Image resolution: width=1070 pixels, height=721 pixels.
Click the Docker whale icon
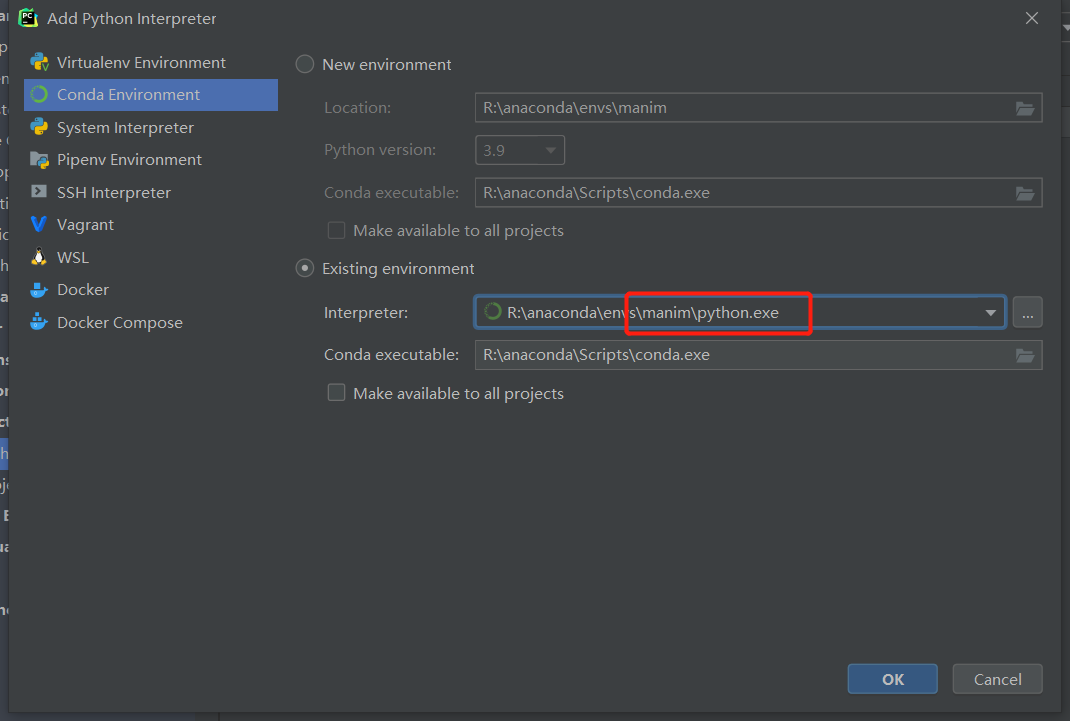(39, 290)
